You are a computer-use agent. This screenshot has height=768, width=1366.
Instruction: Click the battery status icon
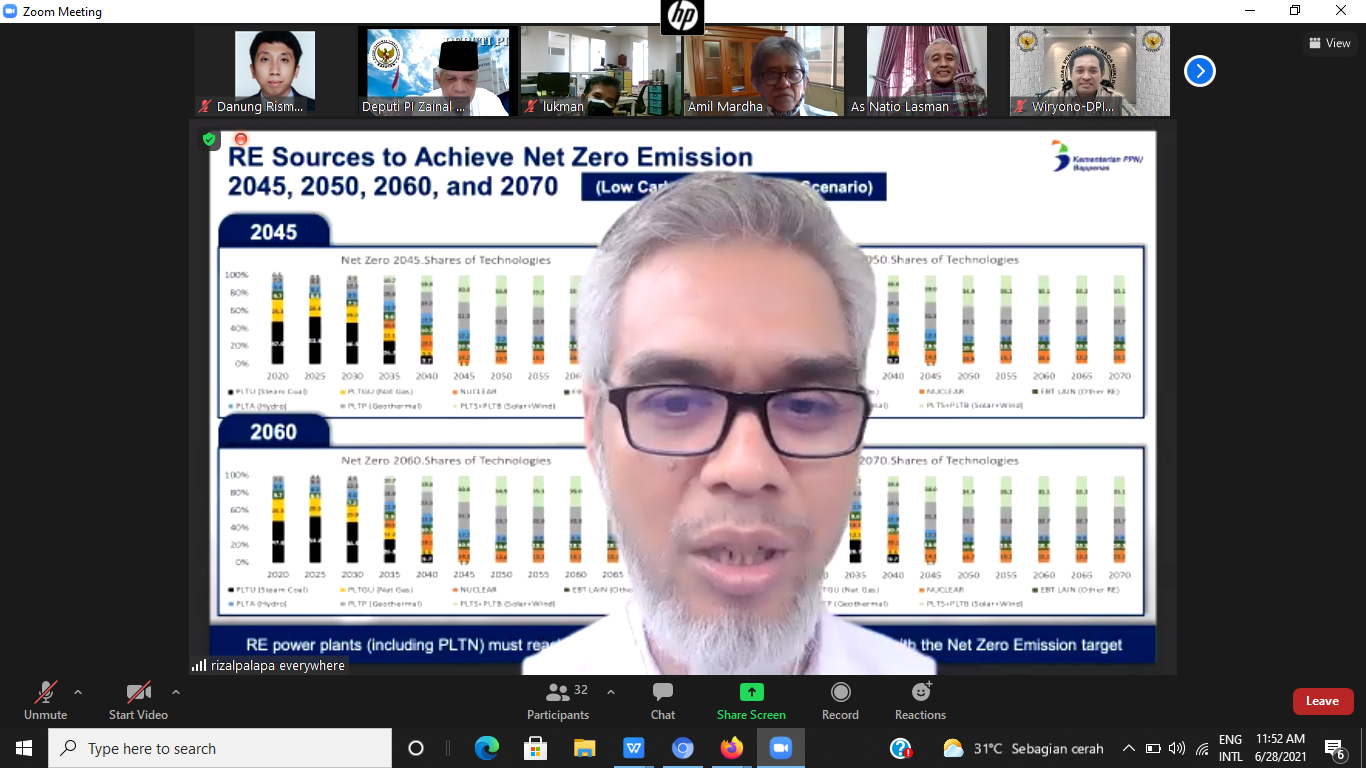coord(1153,748)
